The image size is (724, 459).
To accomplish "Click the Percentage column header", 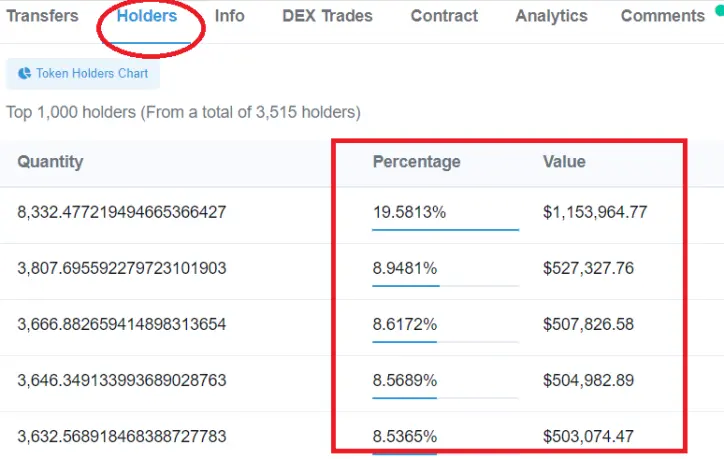I will [416, 162].
